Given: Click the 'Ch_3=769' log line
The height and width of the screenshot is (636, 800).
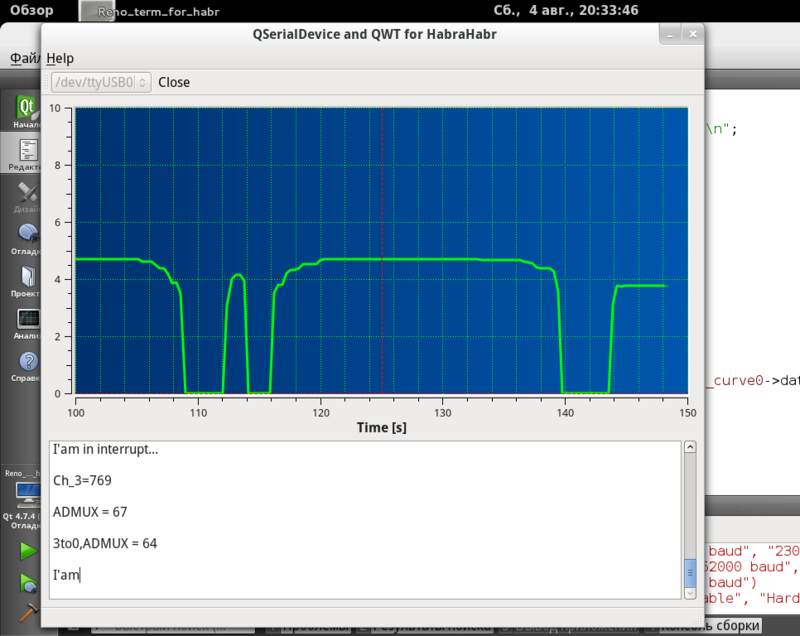Looking at the screenshot, I should coord(82,480).
